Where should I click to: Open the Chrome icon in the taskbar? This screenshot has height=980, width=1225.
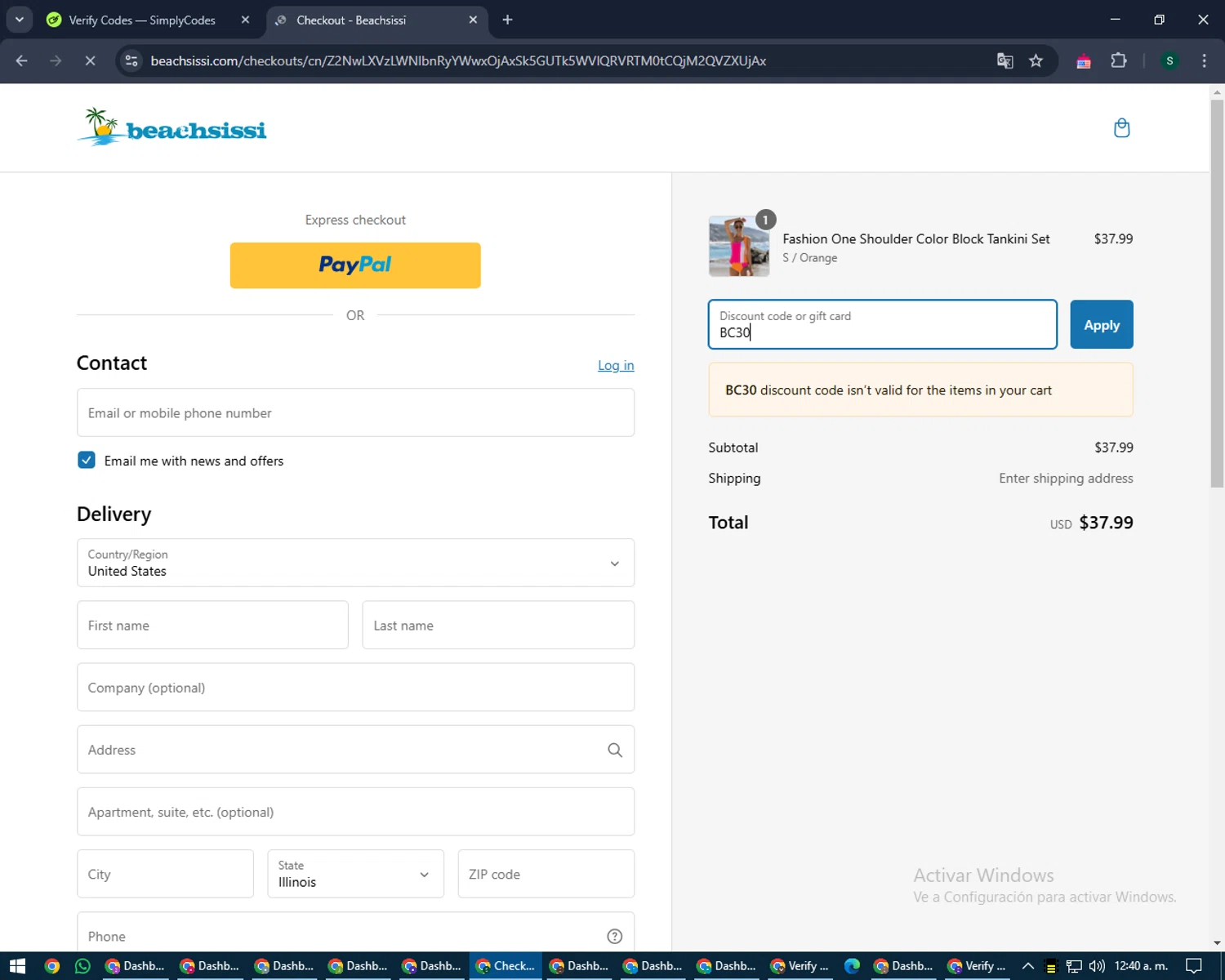coord(52,966)
